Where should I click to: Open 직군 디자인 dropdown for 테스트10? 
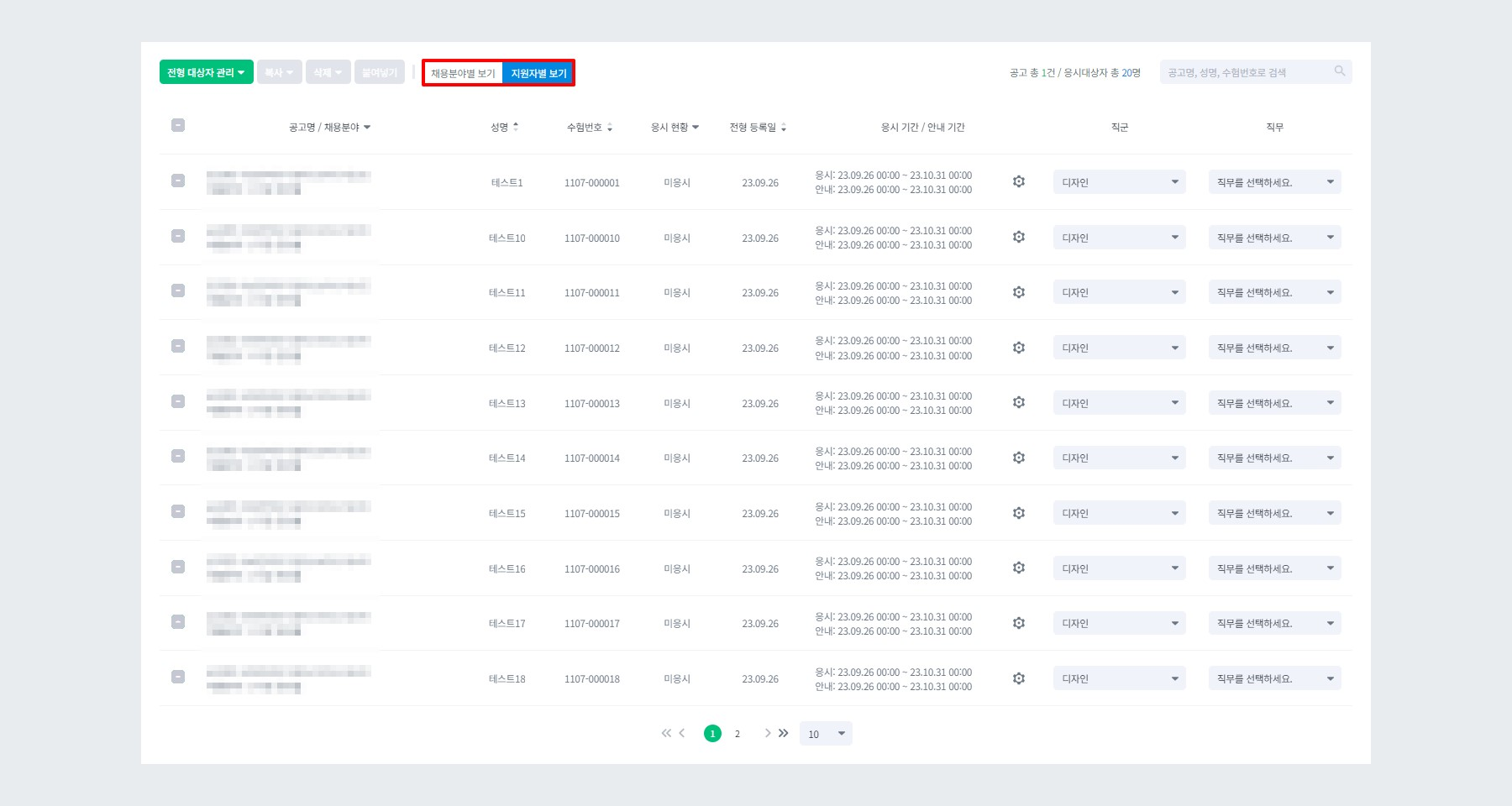click(1120, 238)
